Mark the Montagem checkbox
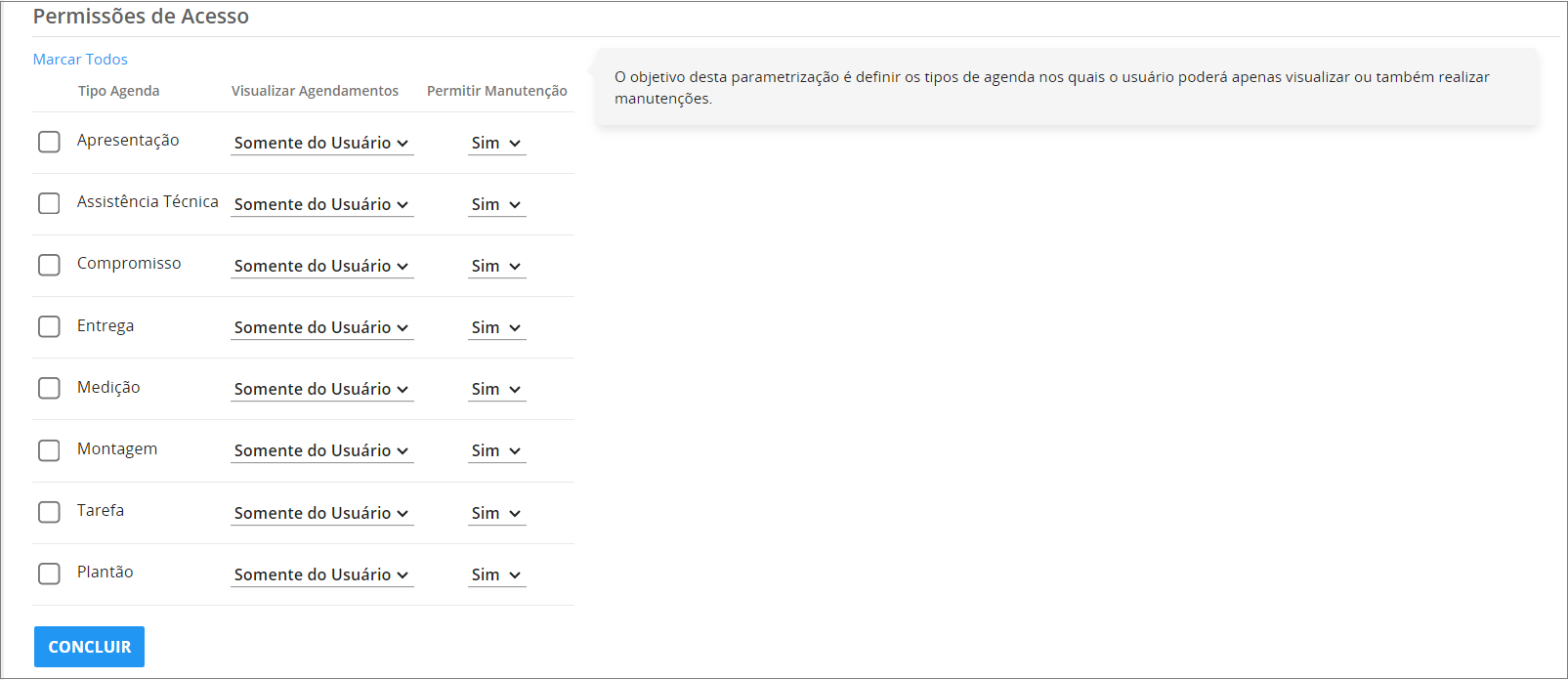The image size is (1568, 680). pyautogui.click(x=49, y=450)
